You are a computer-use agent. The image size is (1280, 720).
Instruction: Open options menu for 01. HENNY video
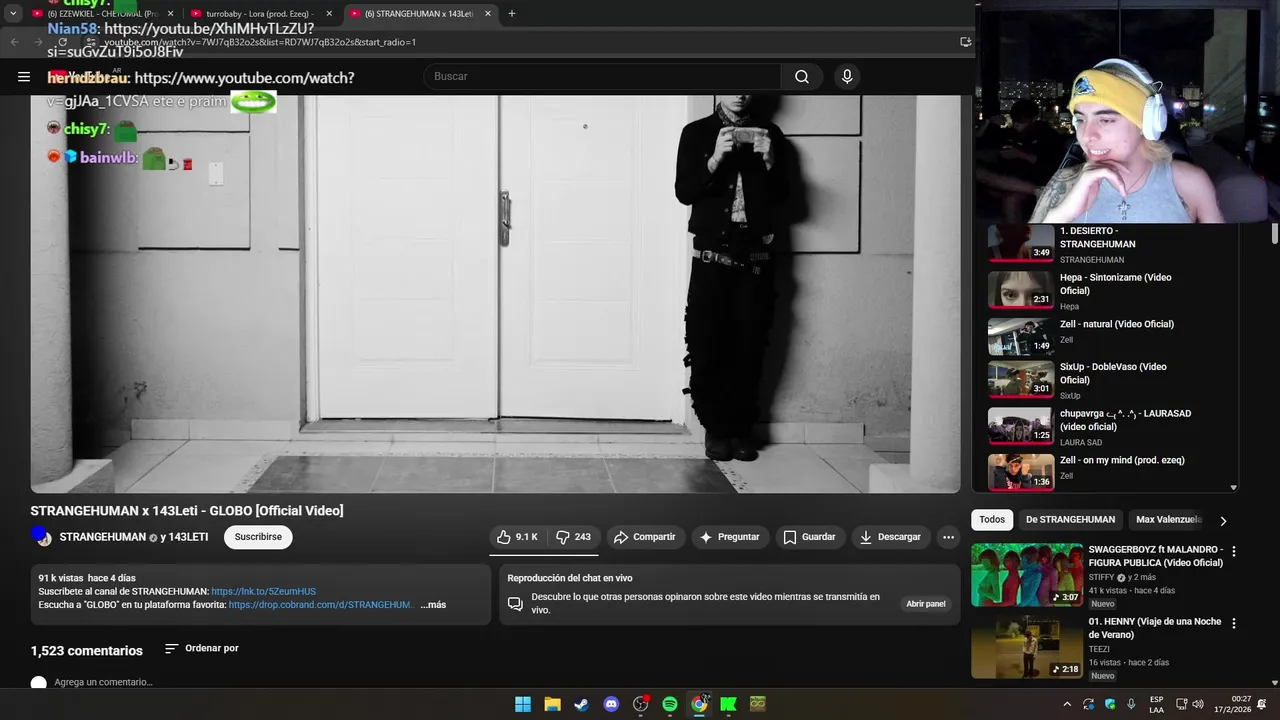tap(1234, 624)
